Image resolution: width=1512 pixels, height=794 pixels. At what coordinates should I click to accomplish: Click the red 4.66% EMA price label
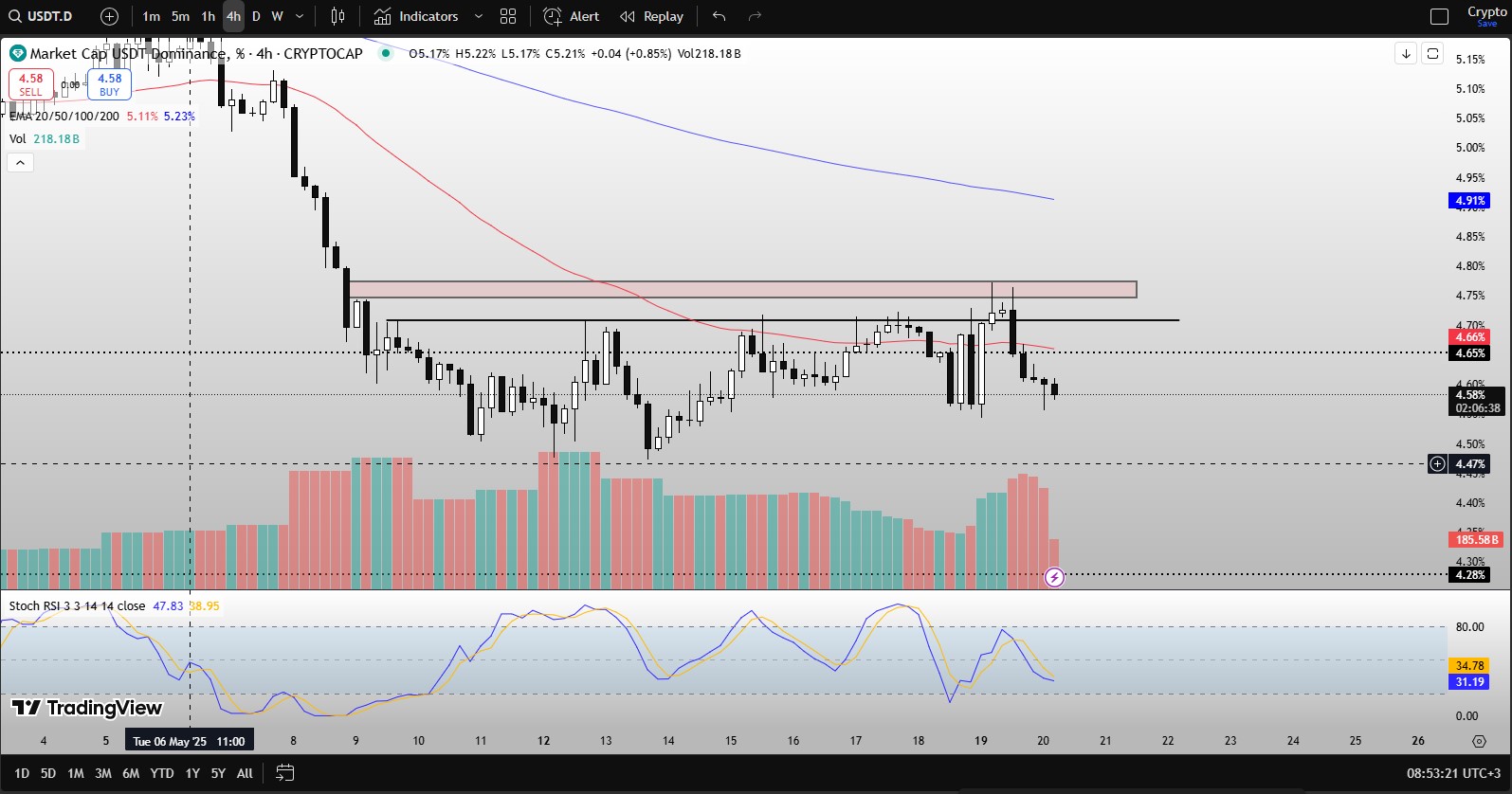coord(1469,337)
